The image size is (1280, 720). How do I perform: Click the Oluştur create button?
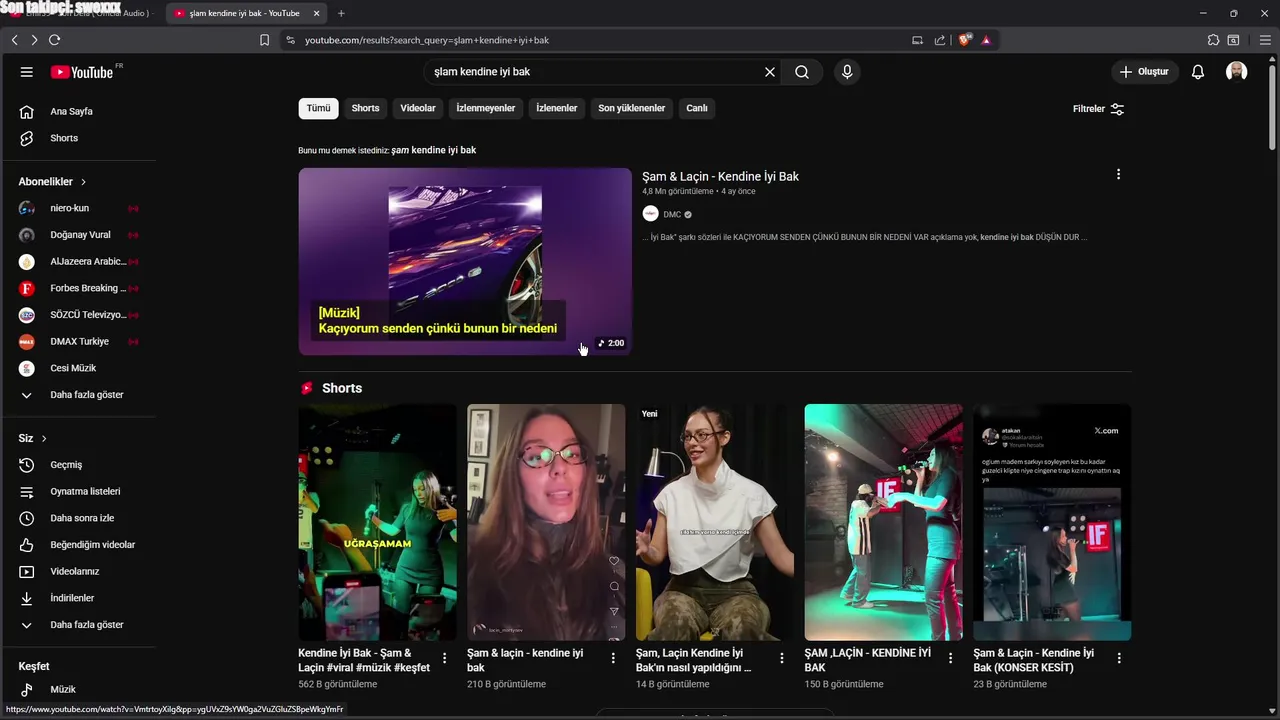tap(1144, 72)
